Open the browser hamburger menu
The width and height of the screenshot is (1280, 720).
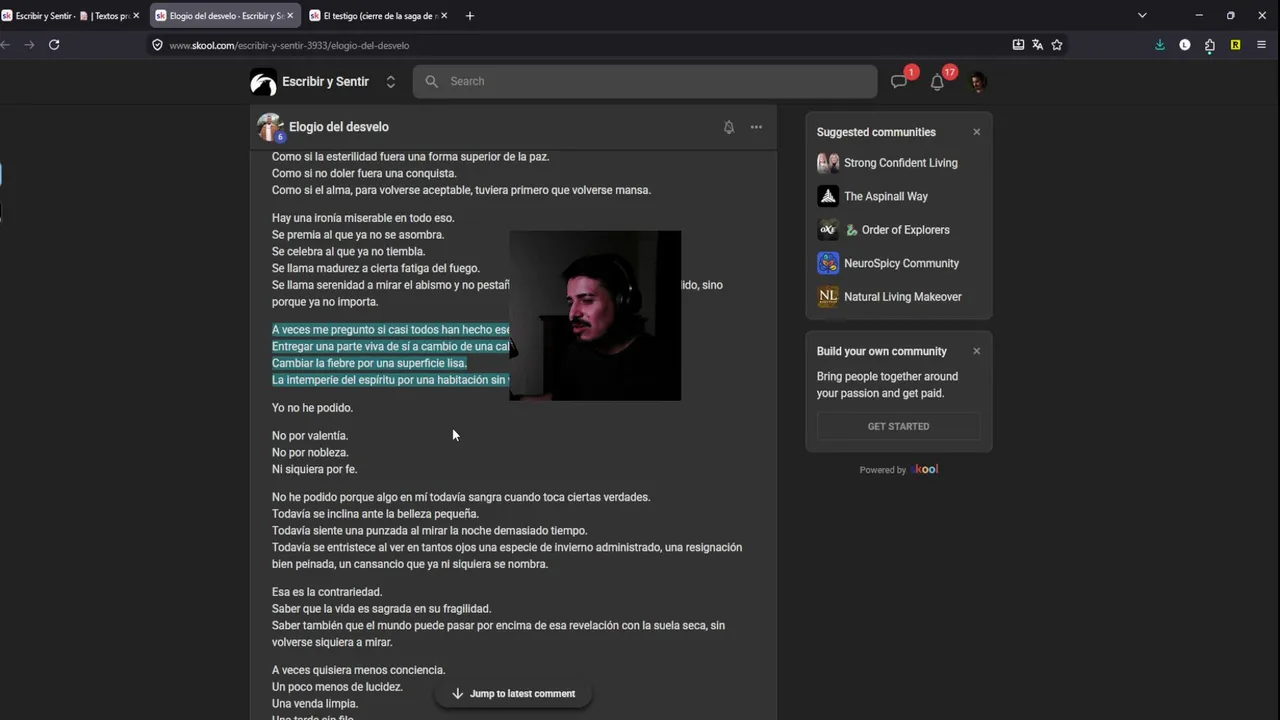(1261, 45)
